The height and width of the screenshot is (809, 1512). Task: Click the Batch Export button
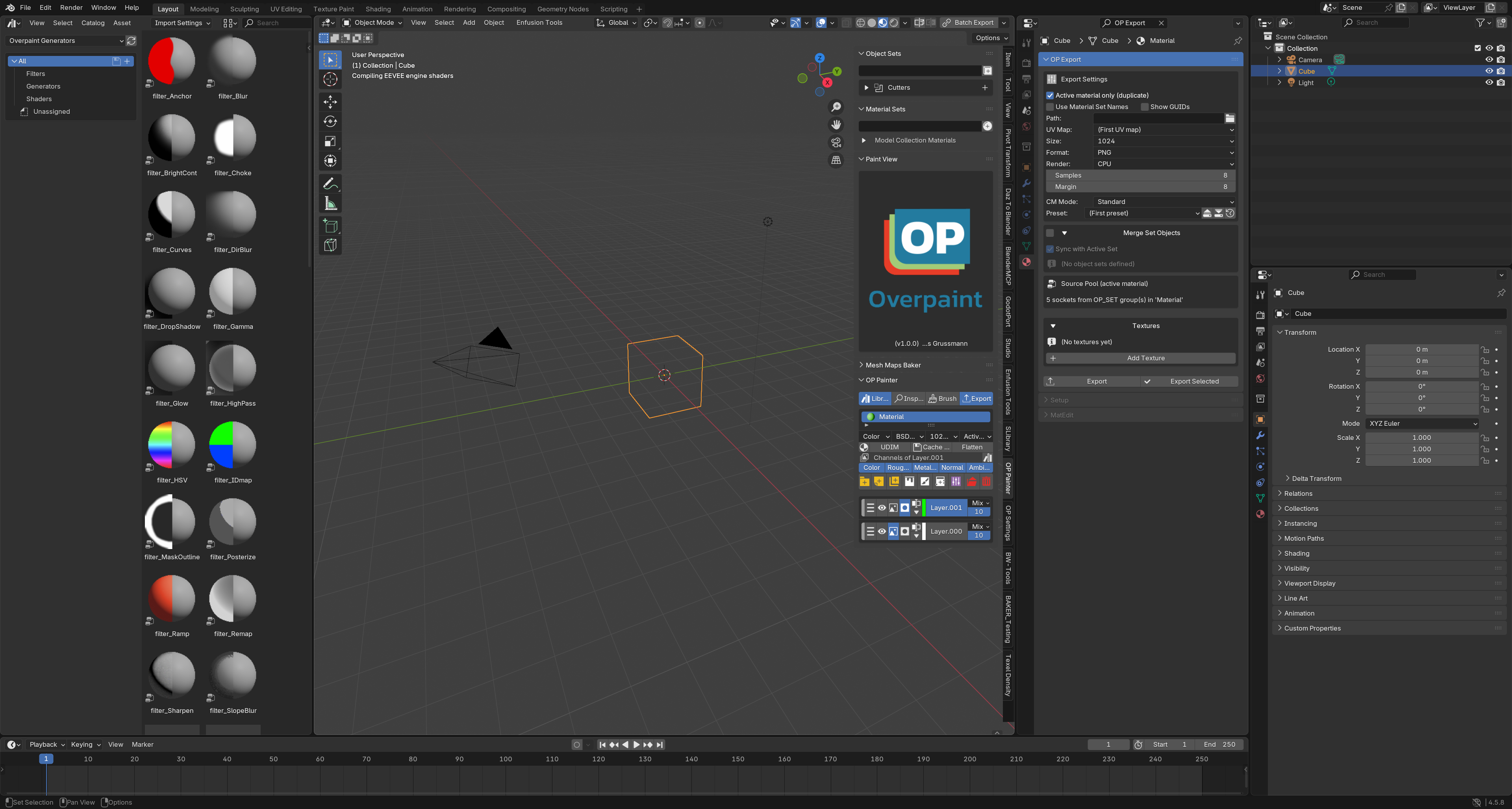[968, 22]
